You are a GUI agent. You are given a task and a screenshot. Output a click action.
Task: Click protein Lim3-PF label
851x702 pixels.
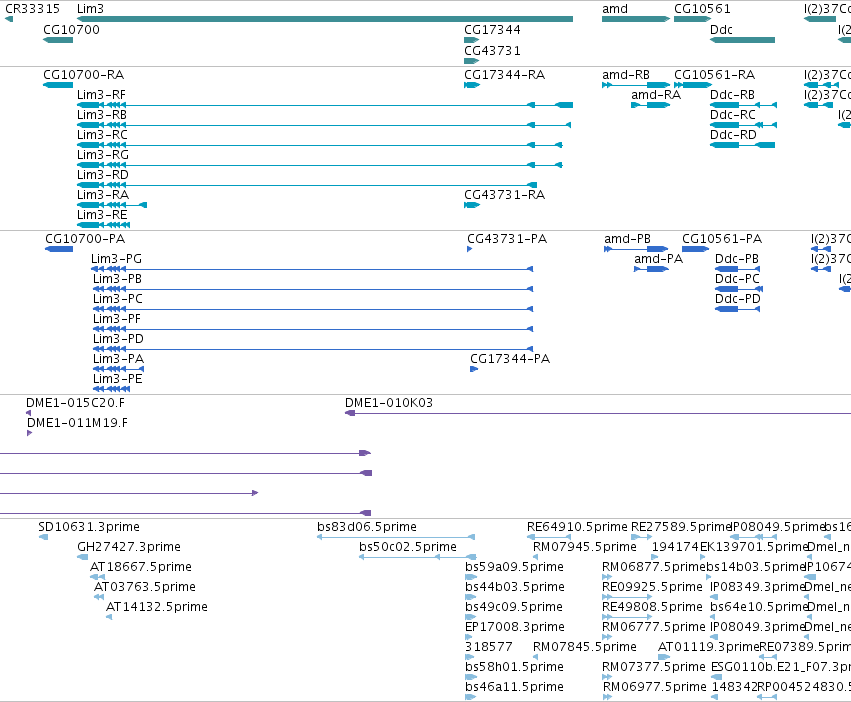pos(117,319)
